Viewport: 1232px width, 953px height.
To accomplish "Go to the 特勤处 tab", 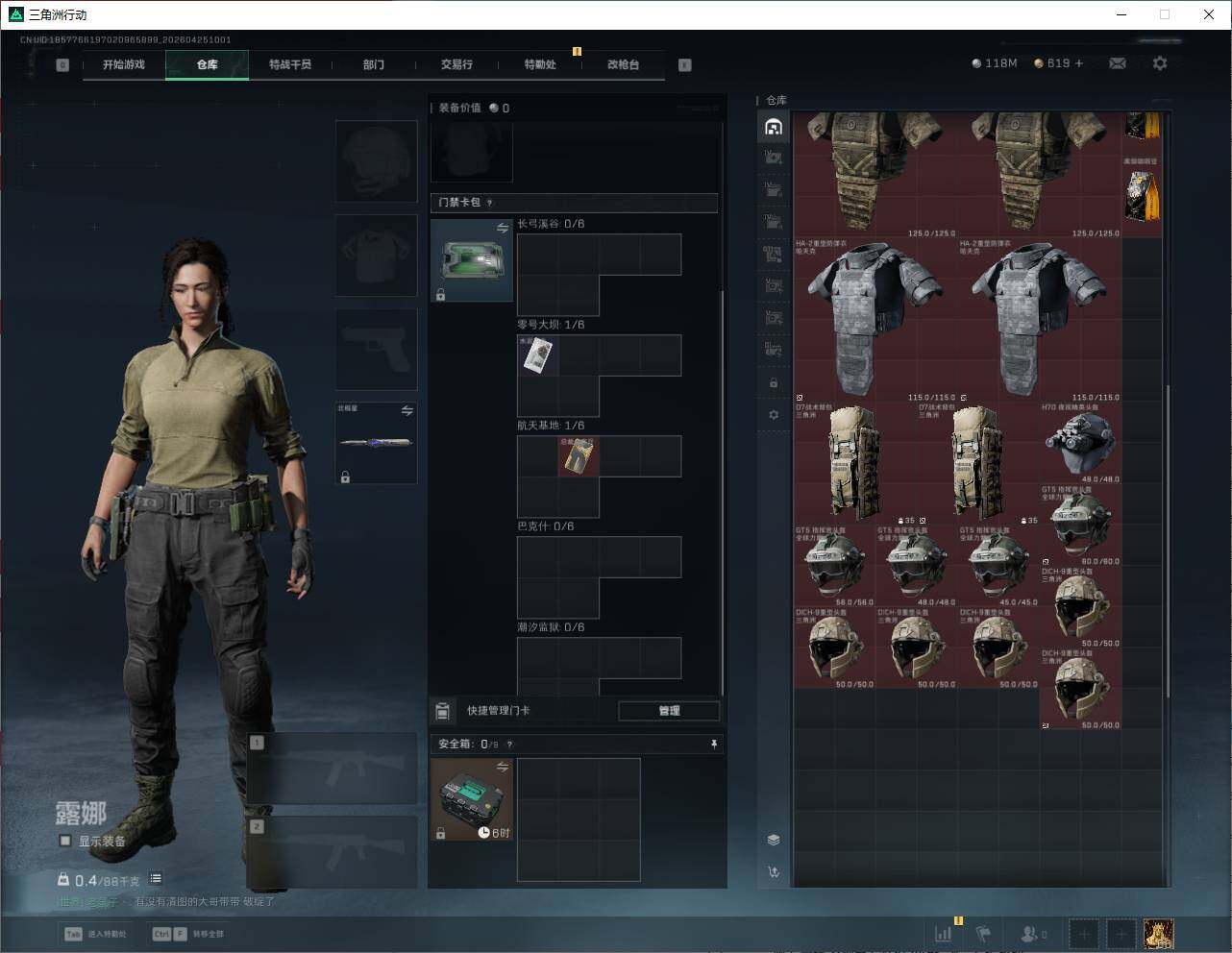I will pos(540,64).
